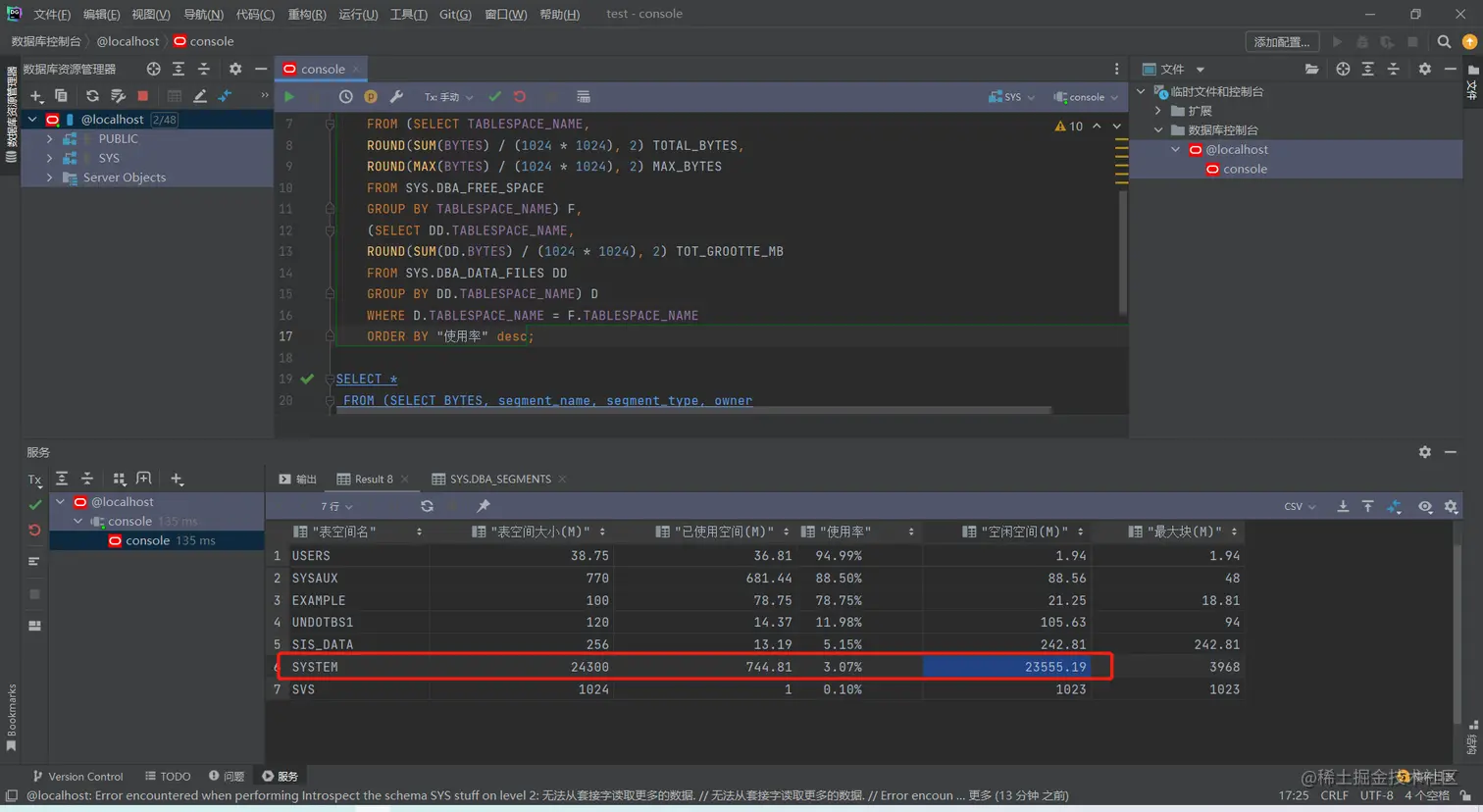1483x812 pixels.
Task: Switch to the SYS.DBA_SEGMENTS result tab
Action: pyautogui.click(x=499, y=480)
